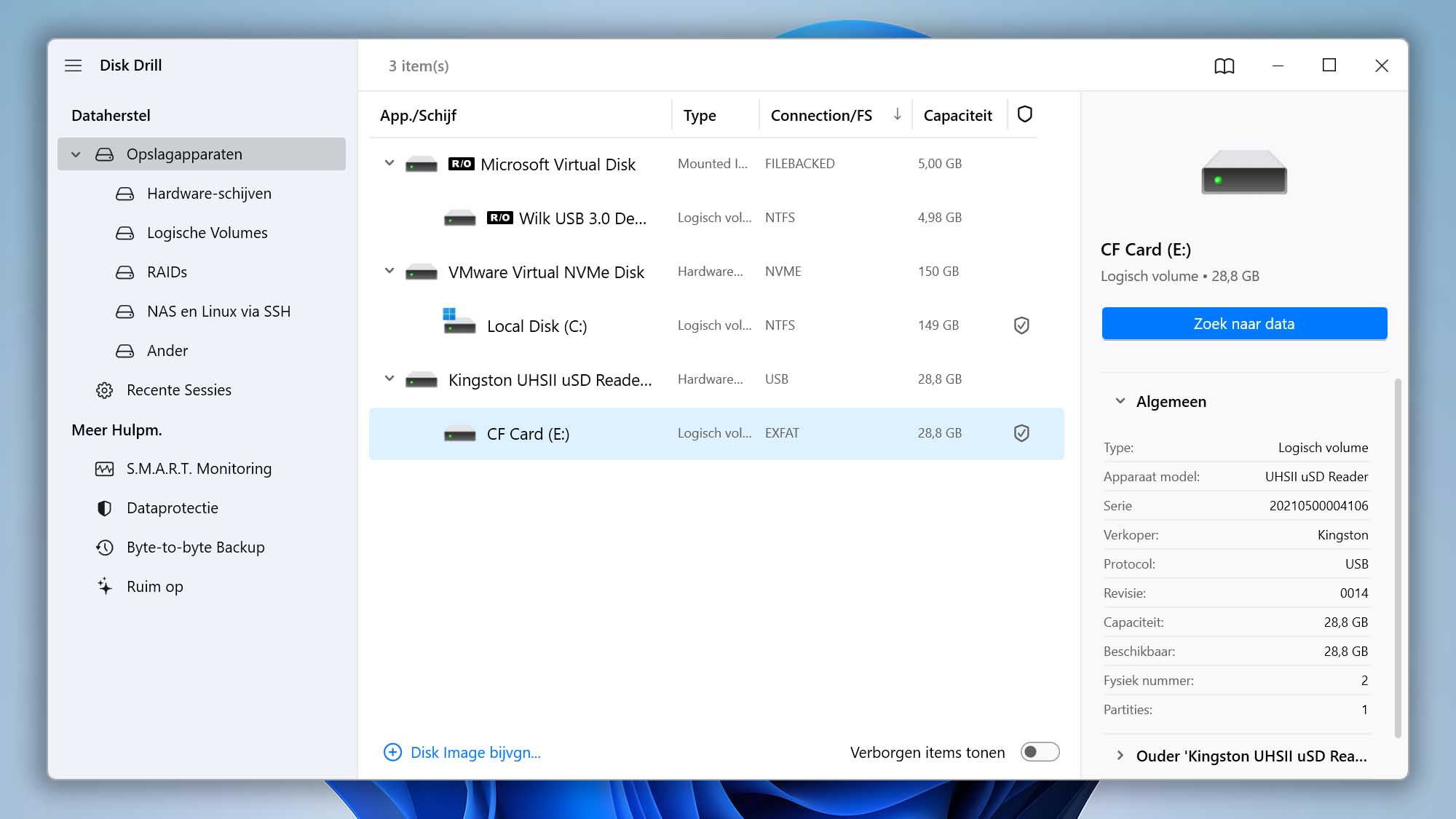Open S.M.A.R.T. Monitoring
Screen dimensions: 1456x819
tap(202, 469)
